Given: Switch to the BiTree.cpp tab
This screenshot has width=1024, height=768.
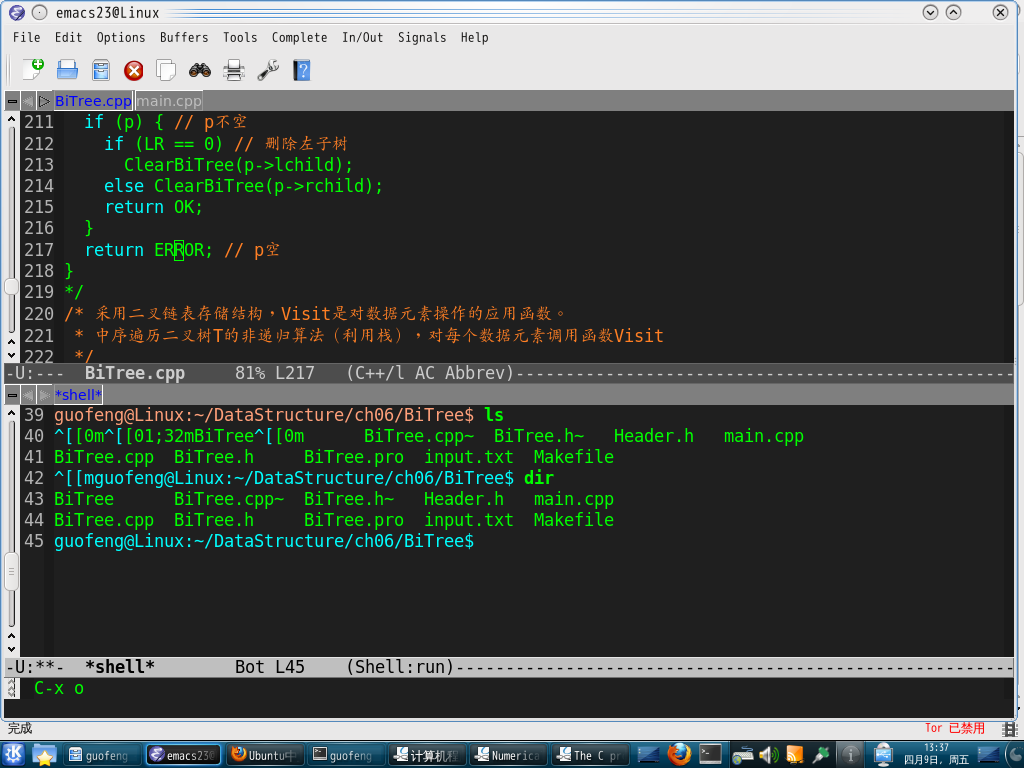Looking at the screenshot, I should click(x=93, y=101).
